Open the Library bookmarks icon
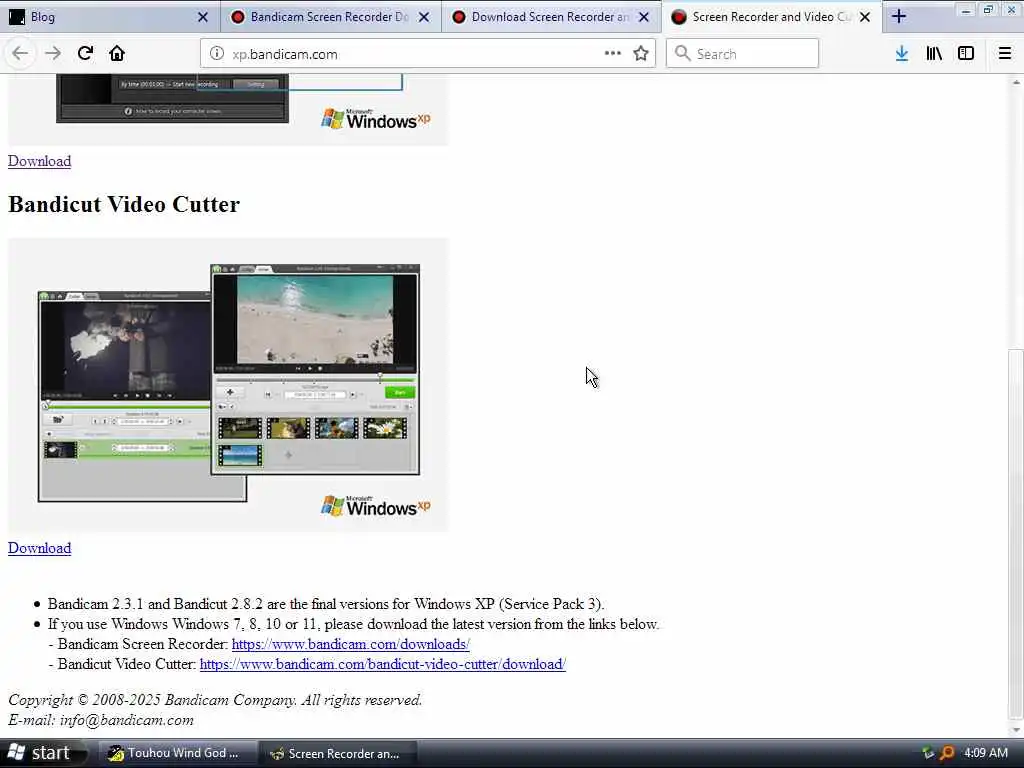Viewport: 1024px width, 768px height. click(x=934, y=54)
